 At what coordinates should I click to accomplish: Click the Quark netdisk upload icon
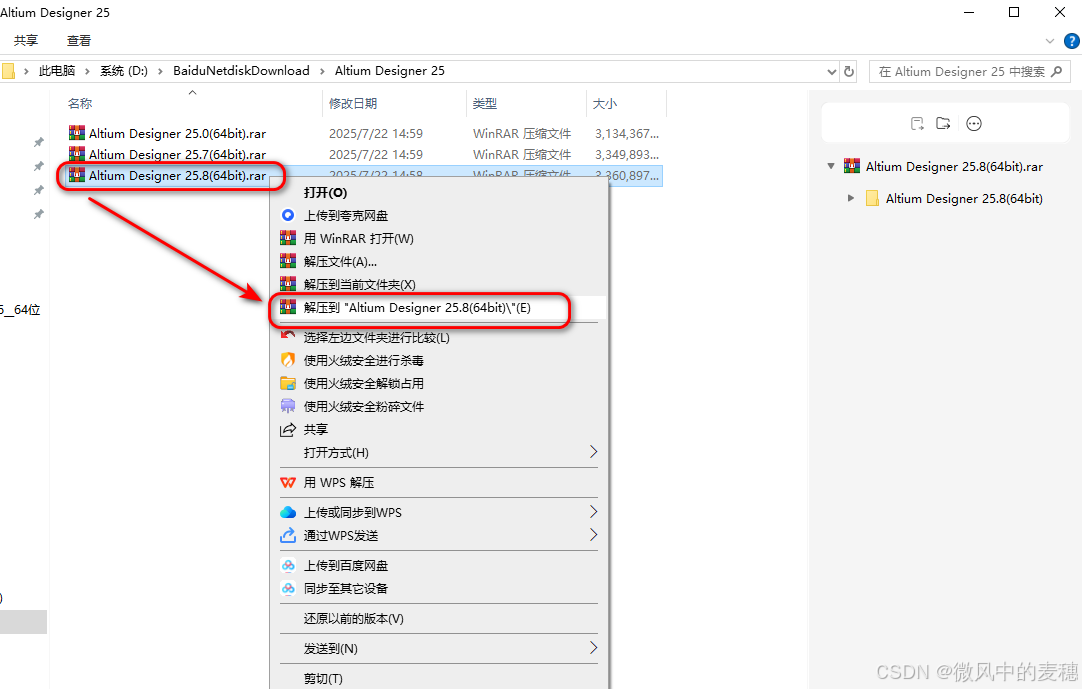288,215
